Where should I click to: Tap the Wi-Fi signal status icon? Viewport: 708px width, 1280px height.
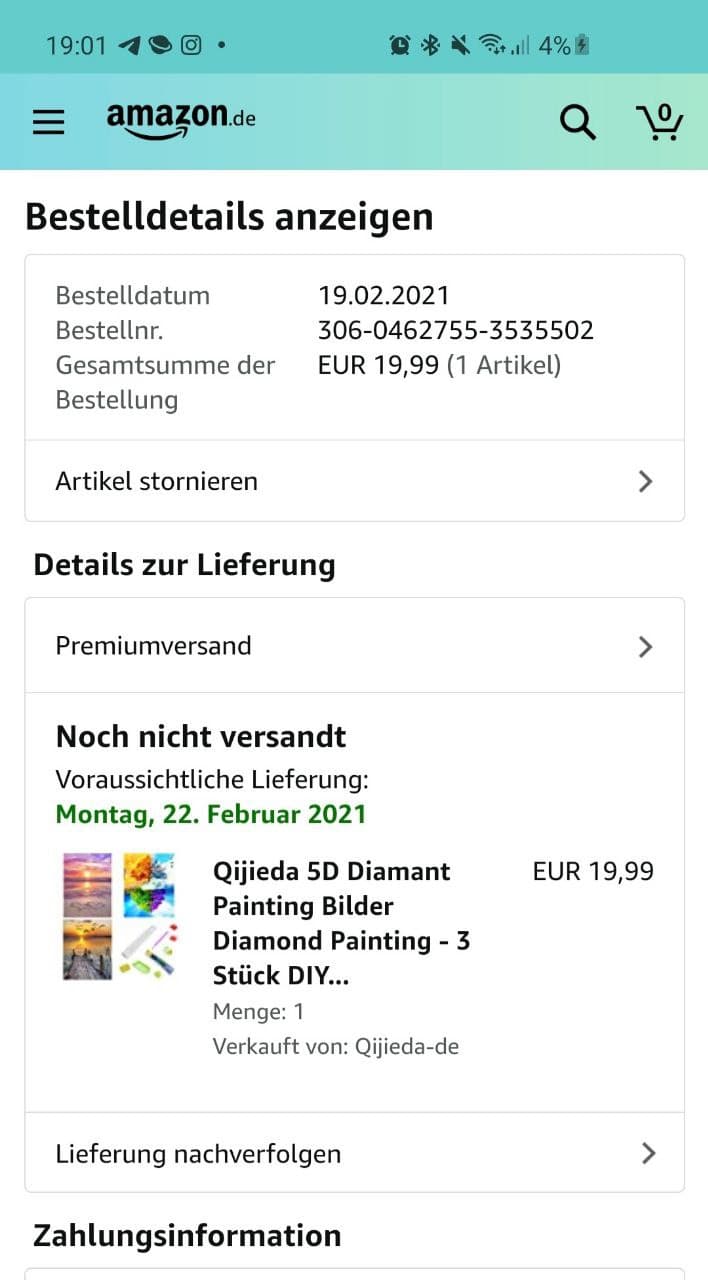(491, 45)
